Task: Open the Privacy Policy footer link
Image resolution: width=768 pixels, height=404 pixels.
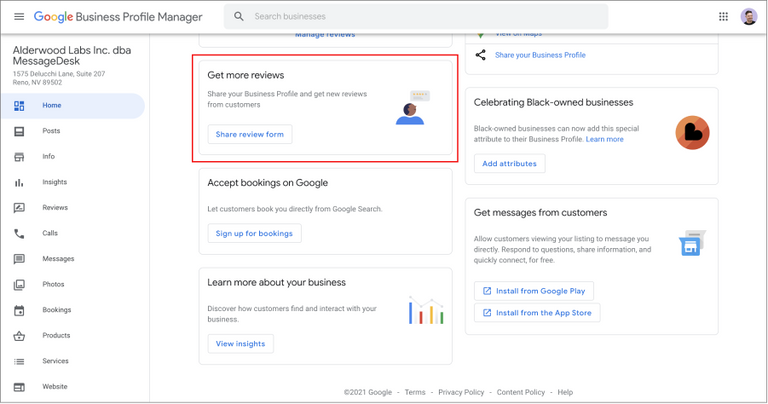Action: pos(461,392)
